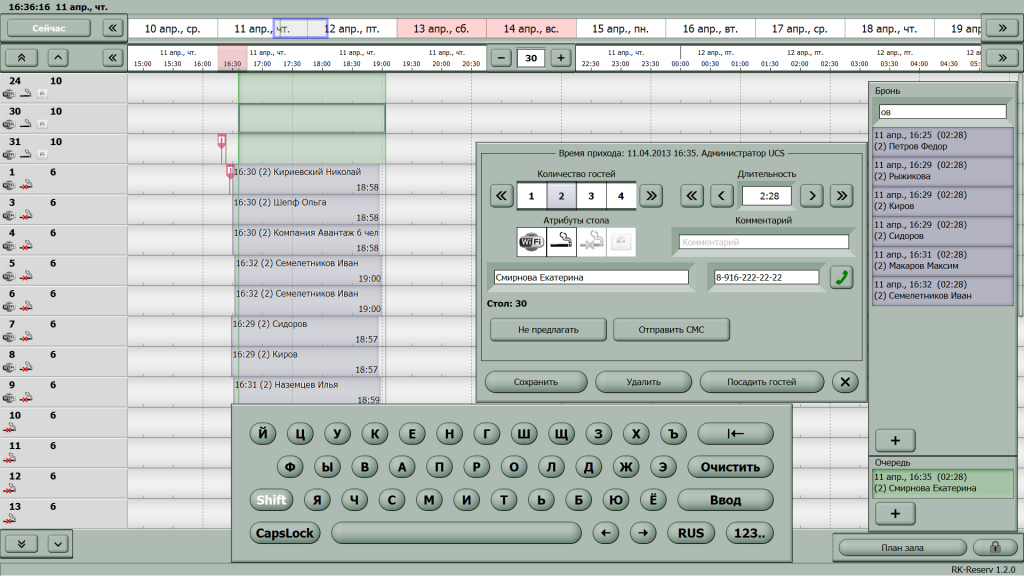Click the guest name field Смирнова Екатерина

[x=590, y=278]
